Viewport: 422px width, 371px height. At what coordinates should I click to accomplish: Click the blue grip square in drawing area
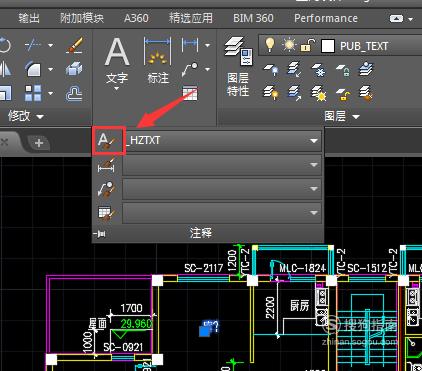(x=204, y=331)
